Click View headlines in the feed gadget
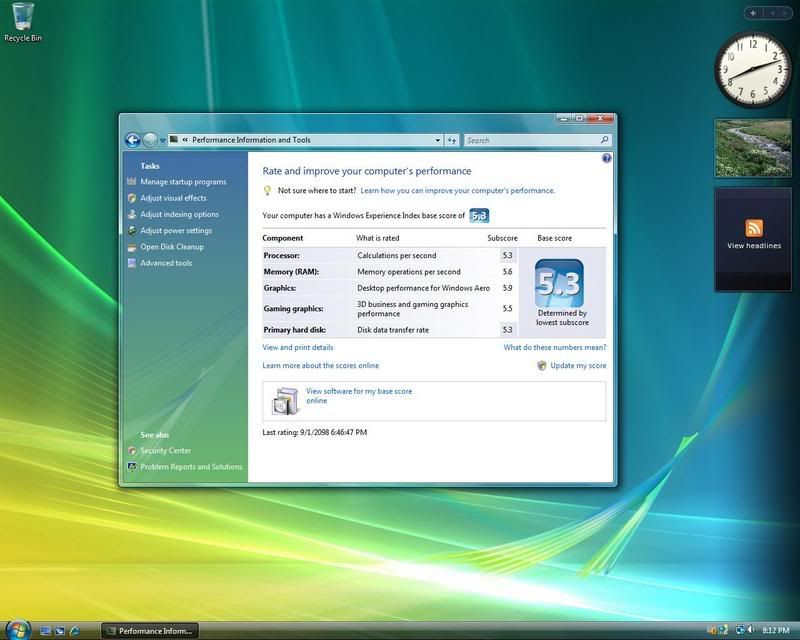The image size is (800, 640). click(x=754, y=246)
